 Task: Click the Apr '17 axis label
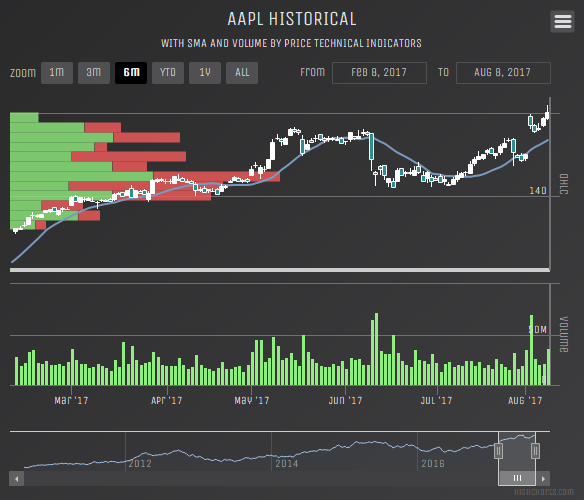(166, 401)
